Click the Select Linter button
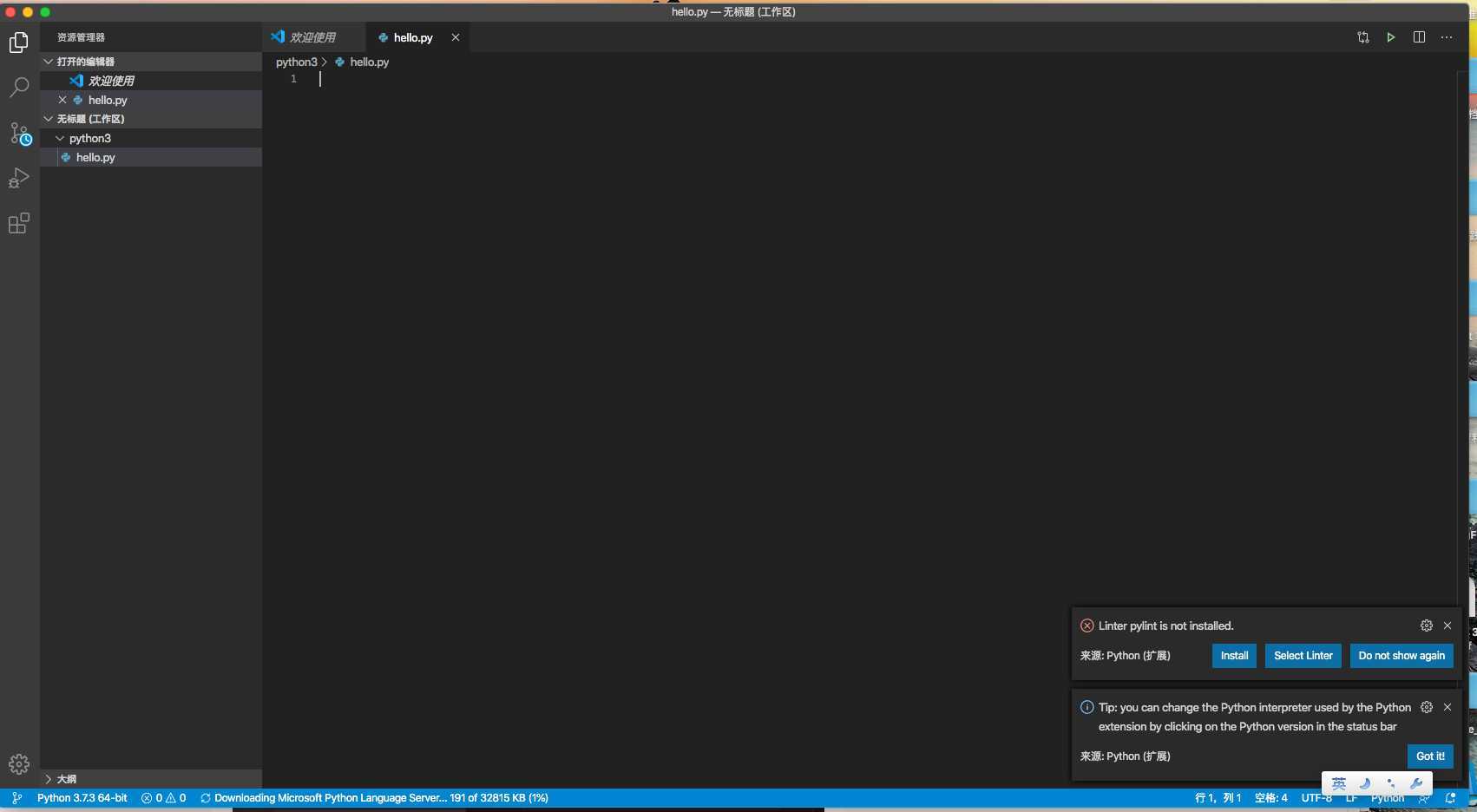The image size is (1477, 812). (x=1303, y=656)
